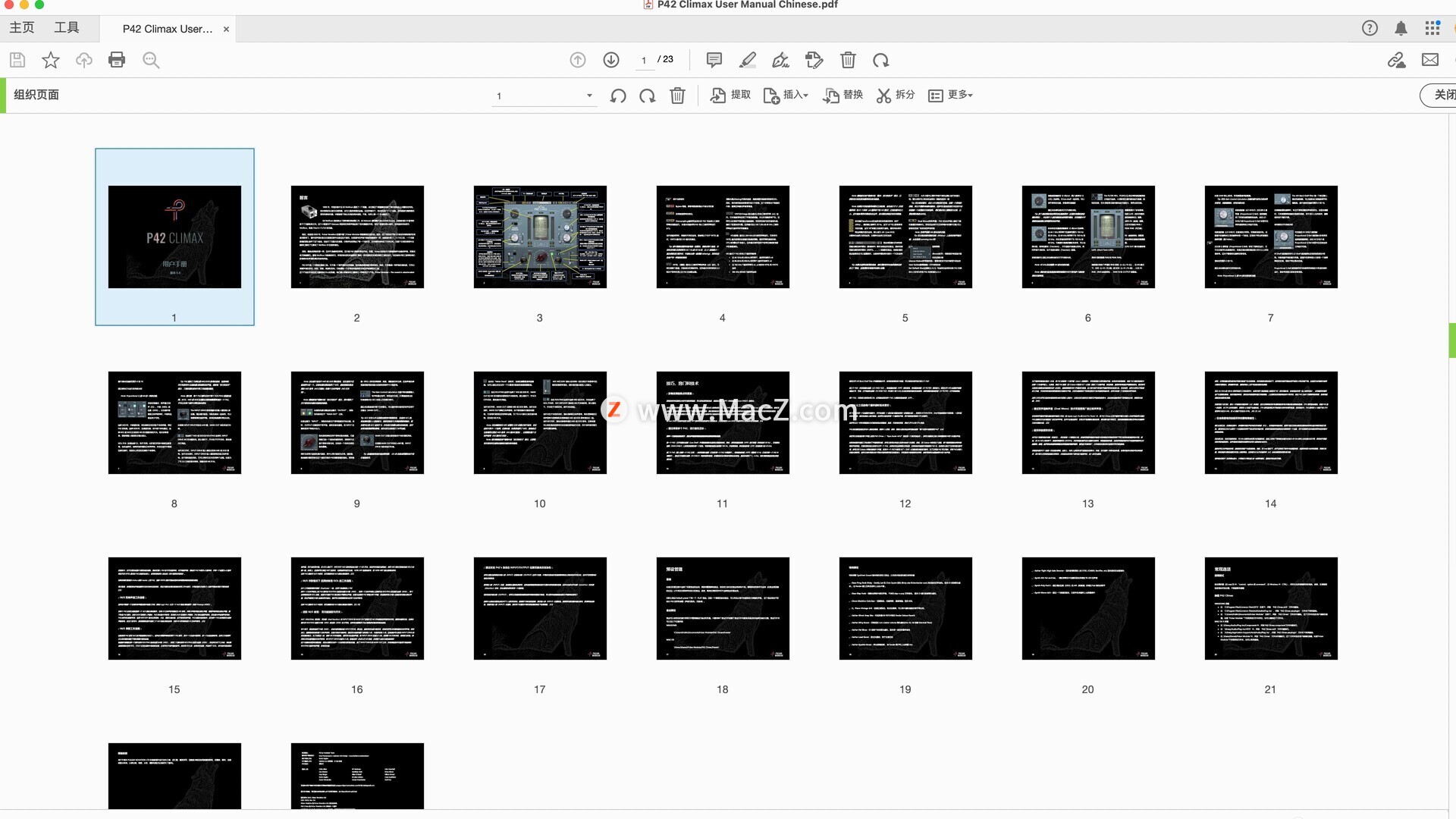The height and width of the screenshot is (819, 1456).
Task: Open the help question mark
Action: (1370, 28)
